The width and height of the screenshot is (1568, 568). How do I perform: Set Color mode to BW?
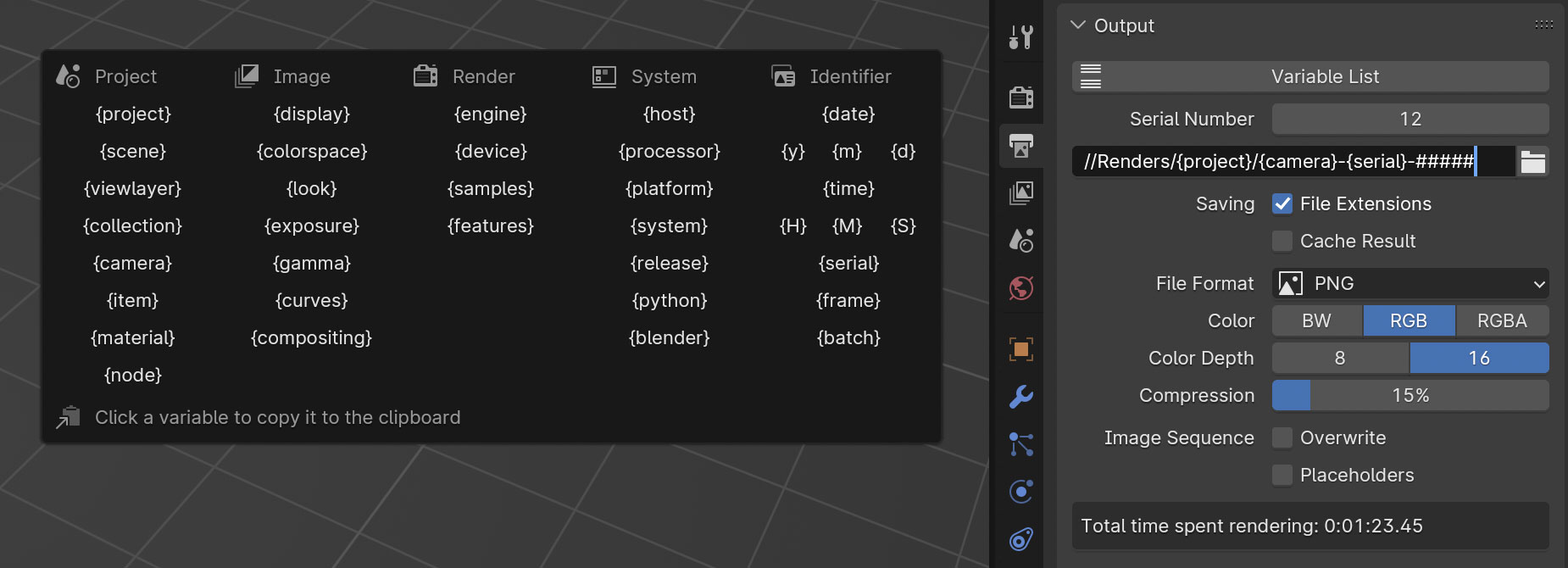[1317, 320]
